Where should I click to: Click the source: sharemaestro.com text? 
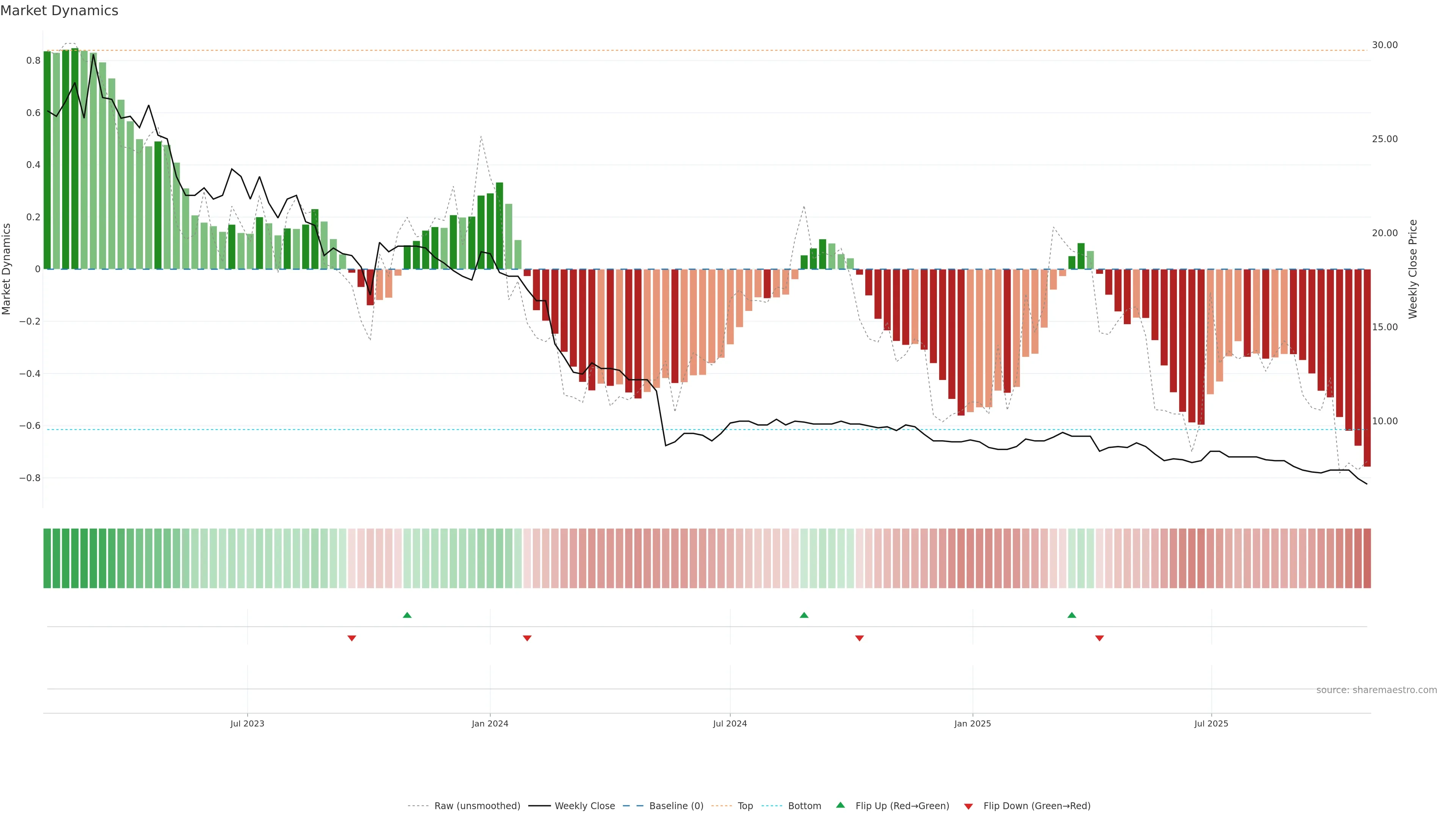(x=1376, y=690)
